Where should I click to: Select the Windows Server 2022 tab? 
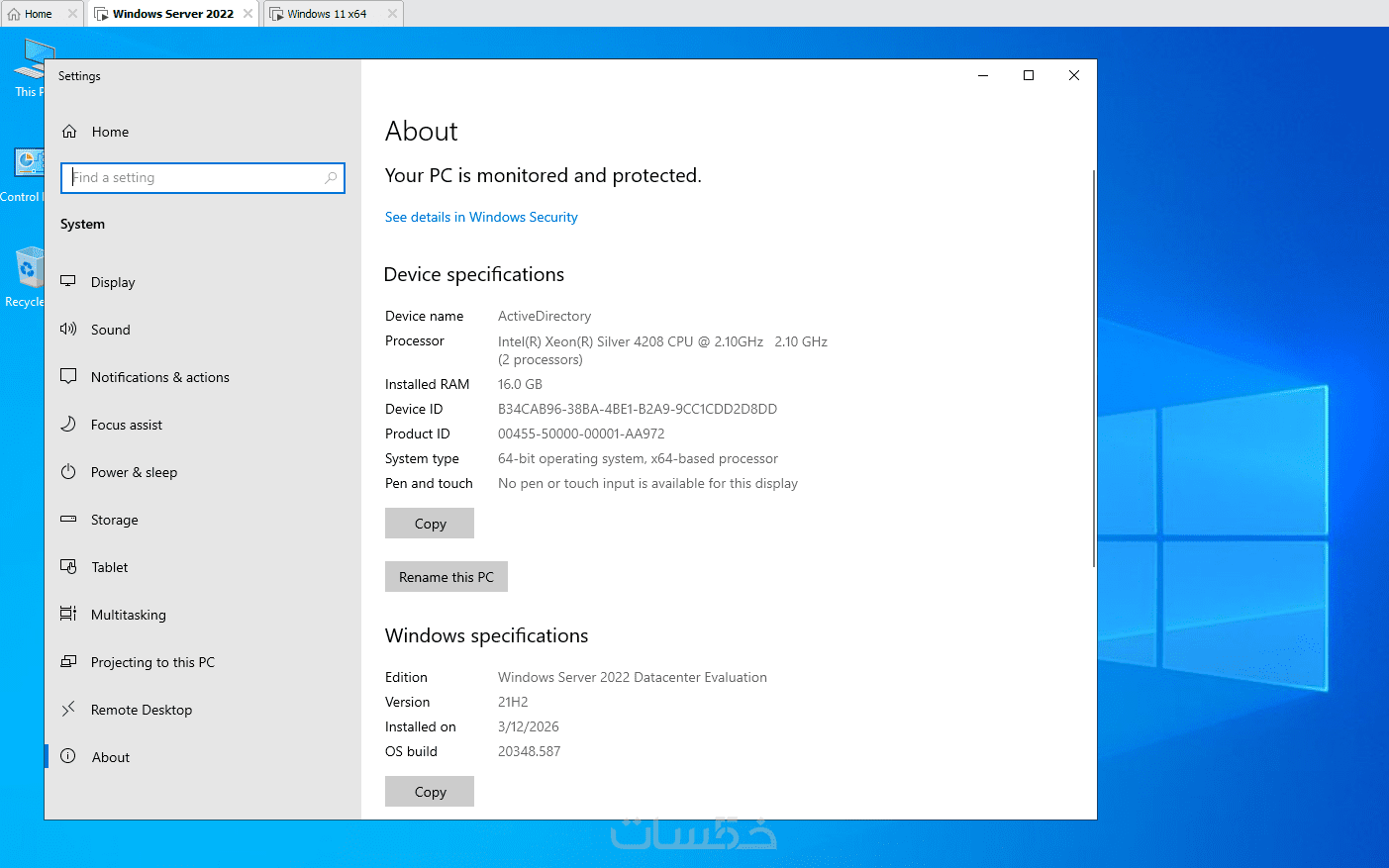point(173,14)
